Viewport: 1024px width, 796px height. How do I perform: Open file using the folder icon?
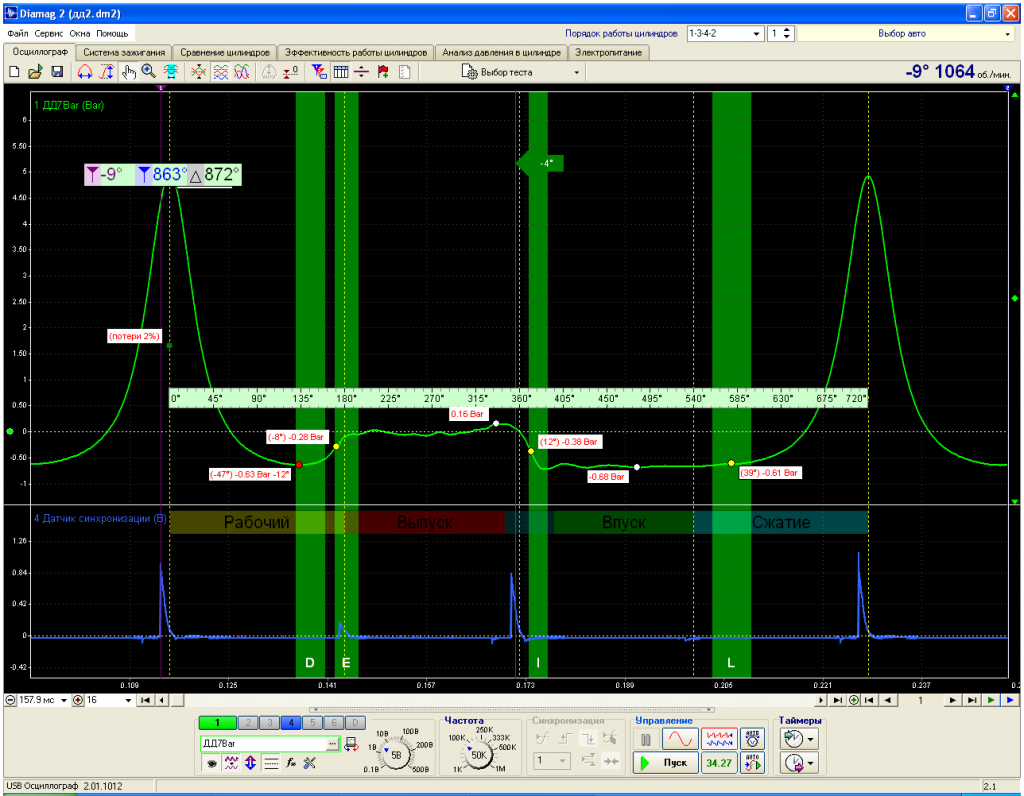pyautogui.click(x=35, y=72)
